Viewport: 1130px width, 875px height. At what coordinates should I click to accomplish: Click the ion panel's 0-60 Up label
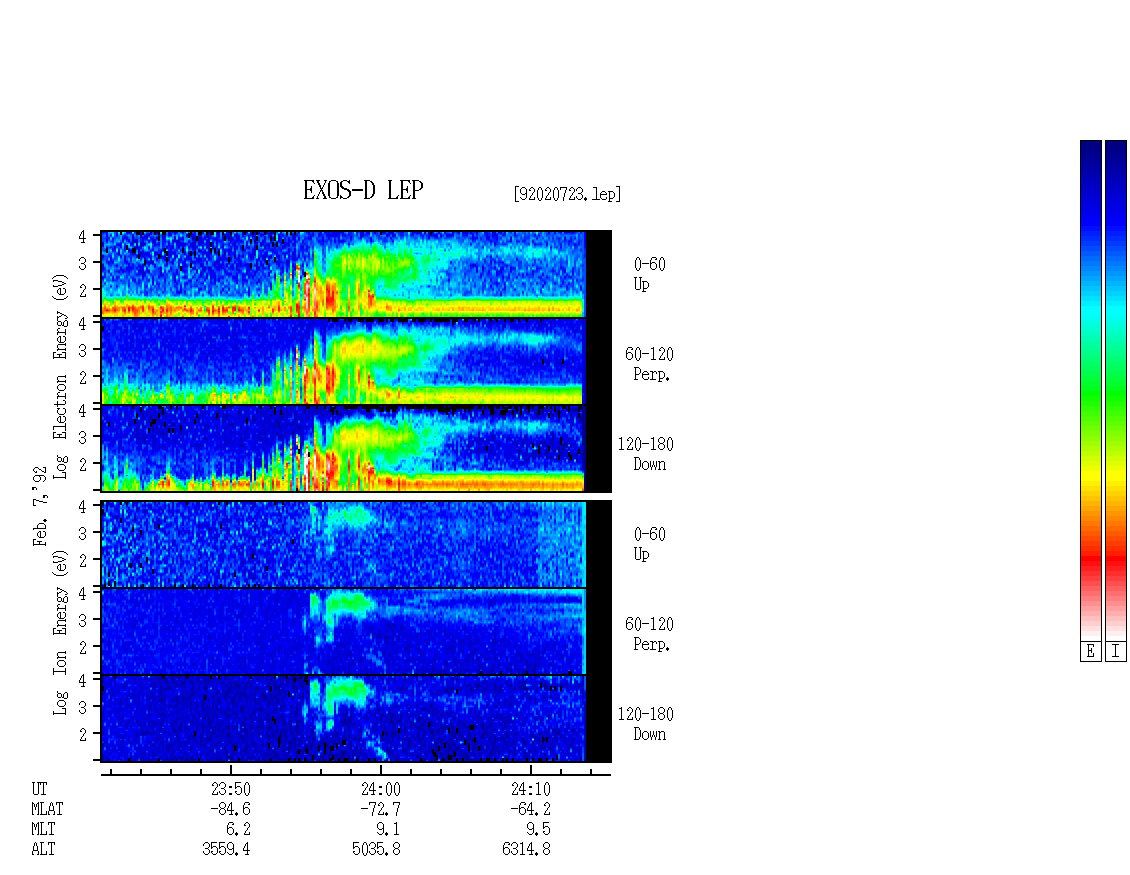pos(649,544)
